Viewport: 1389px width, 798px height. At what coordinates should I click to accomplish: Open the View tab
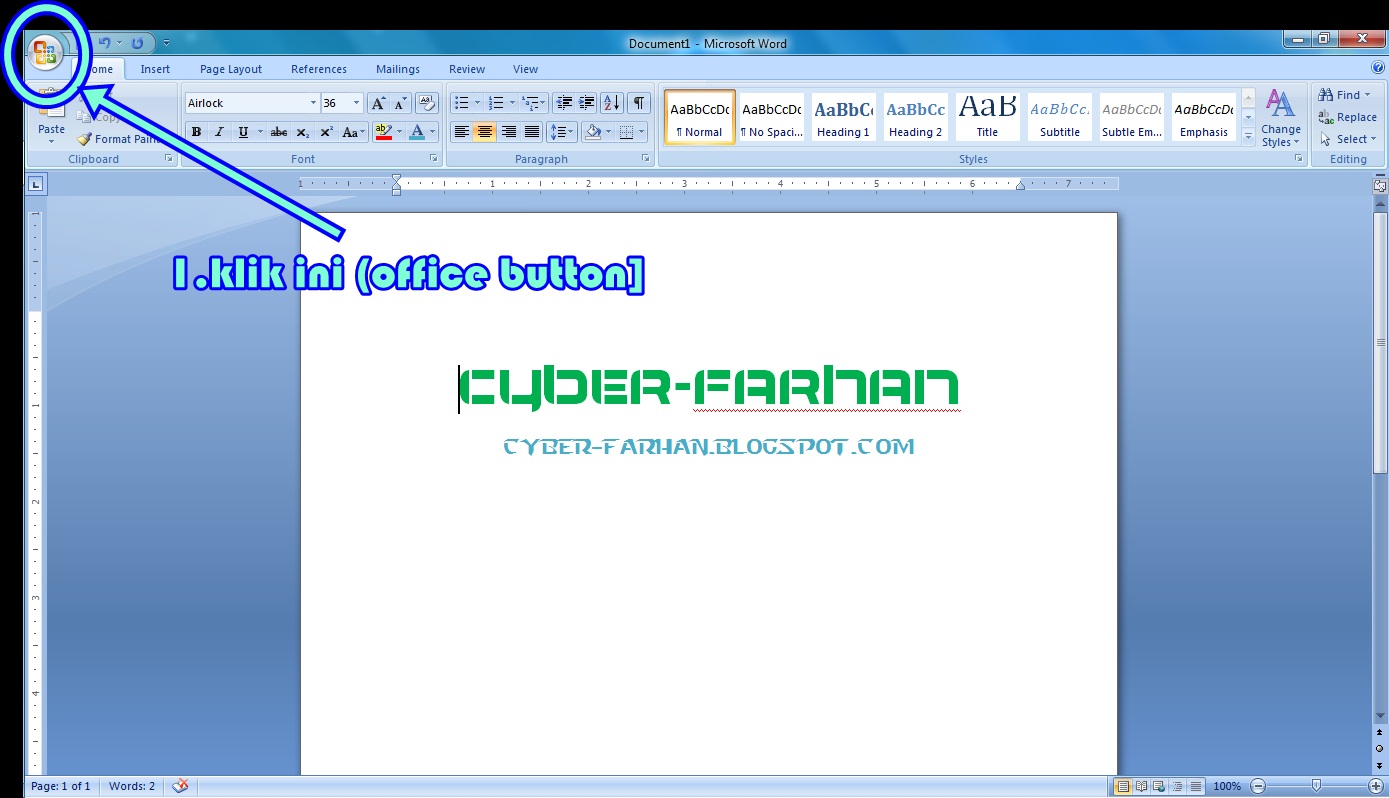(525, 69)
